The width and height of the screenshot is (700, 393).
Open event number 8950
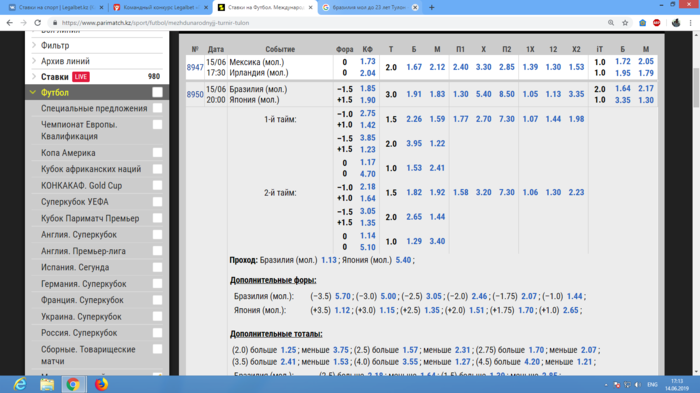[x=195, y=95]
